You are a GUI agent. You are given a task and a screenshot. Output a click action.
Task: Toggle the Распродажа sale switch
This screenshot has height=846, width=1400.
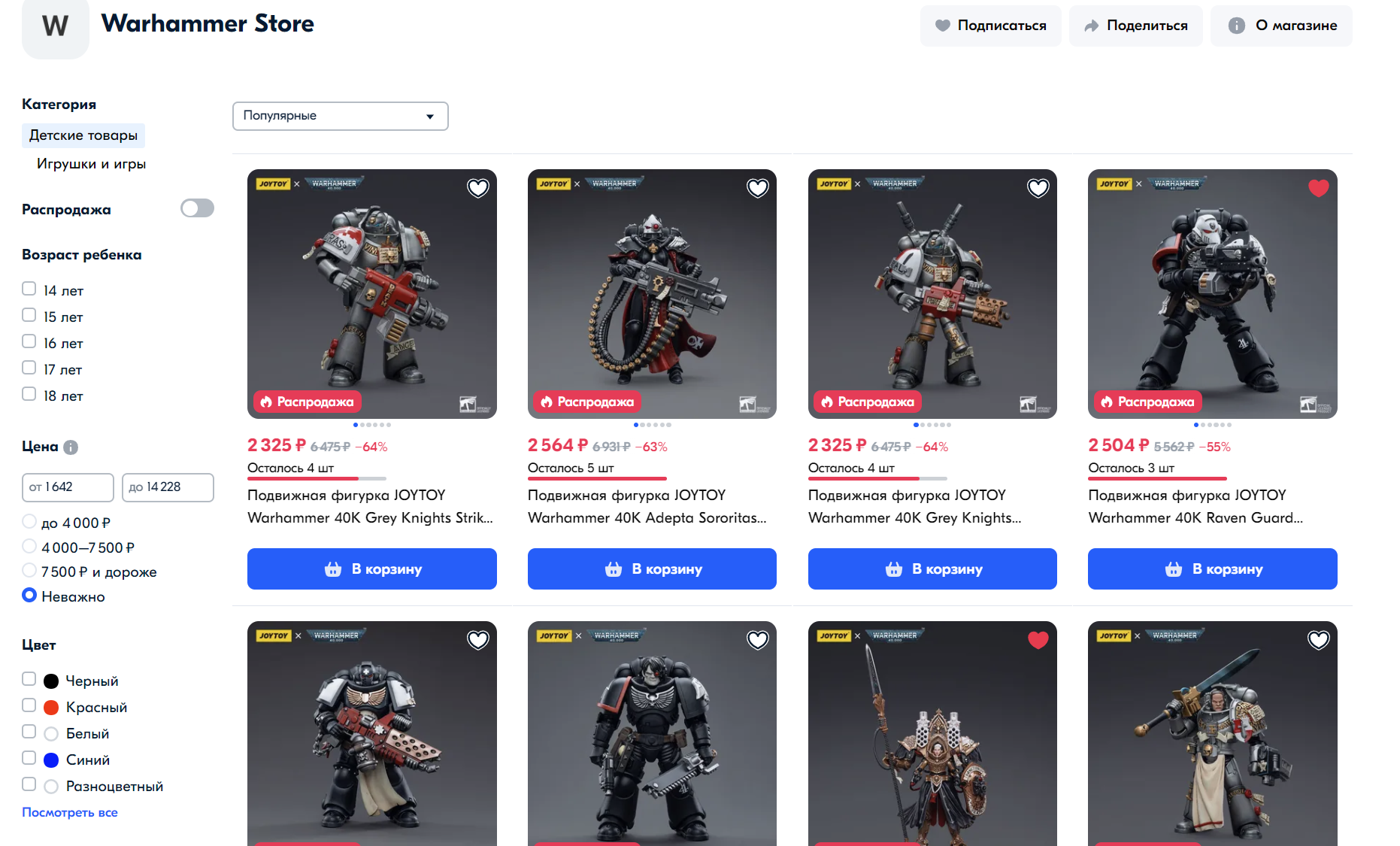(x=197, y=208)
